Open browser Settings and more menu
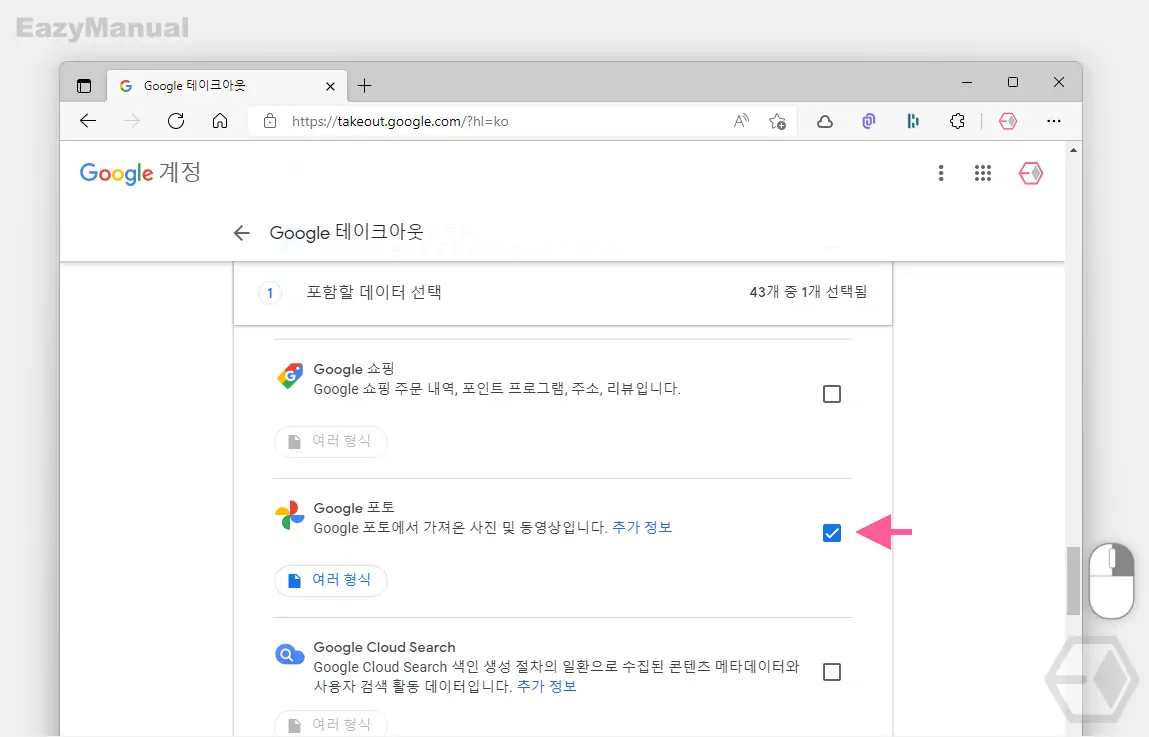This screenshot has height=737, width=1149. pyautogui.click(x=1054, y=121)
